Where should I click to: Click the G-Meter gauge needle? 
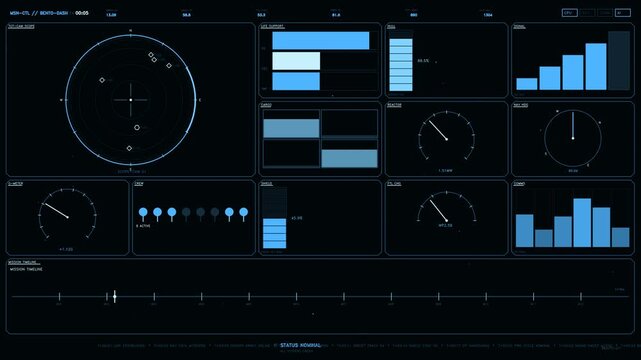click(56, 210)
